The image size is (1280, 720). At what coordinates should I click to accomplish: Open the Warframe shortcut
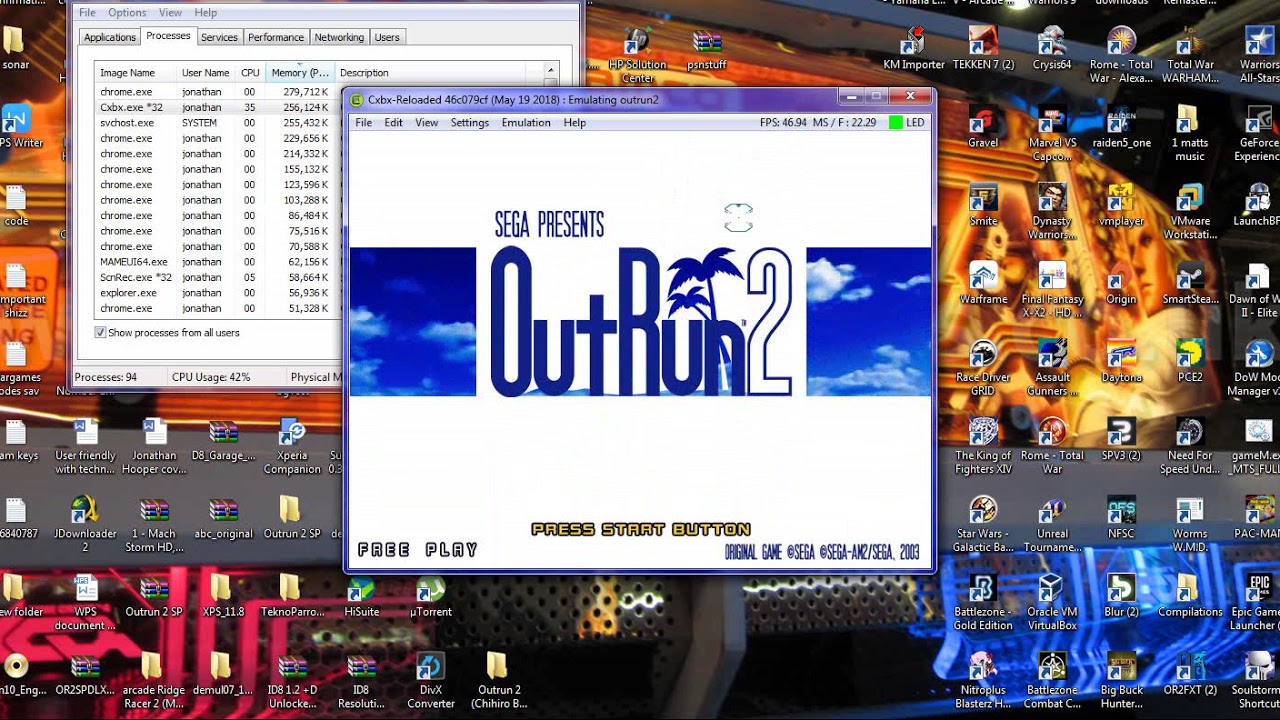point(983,281)
